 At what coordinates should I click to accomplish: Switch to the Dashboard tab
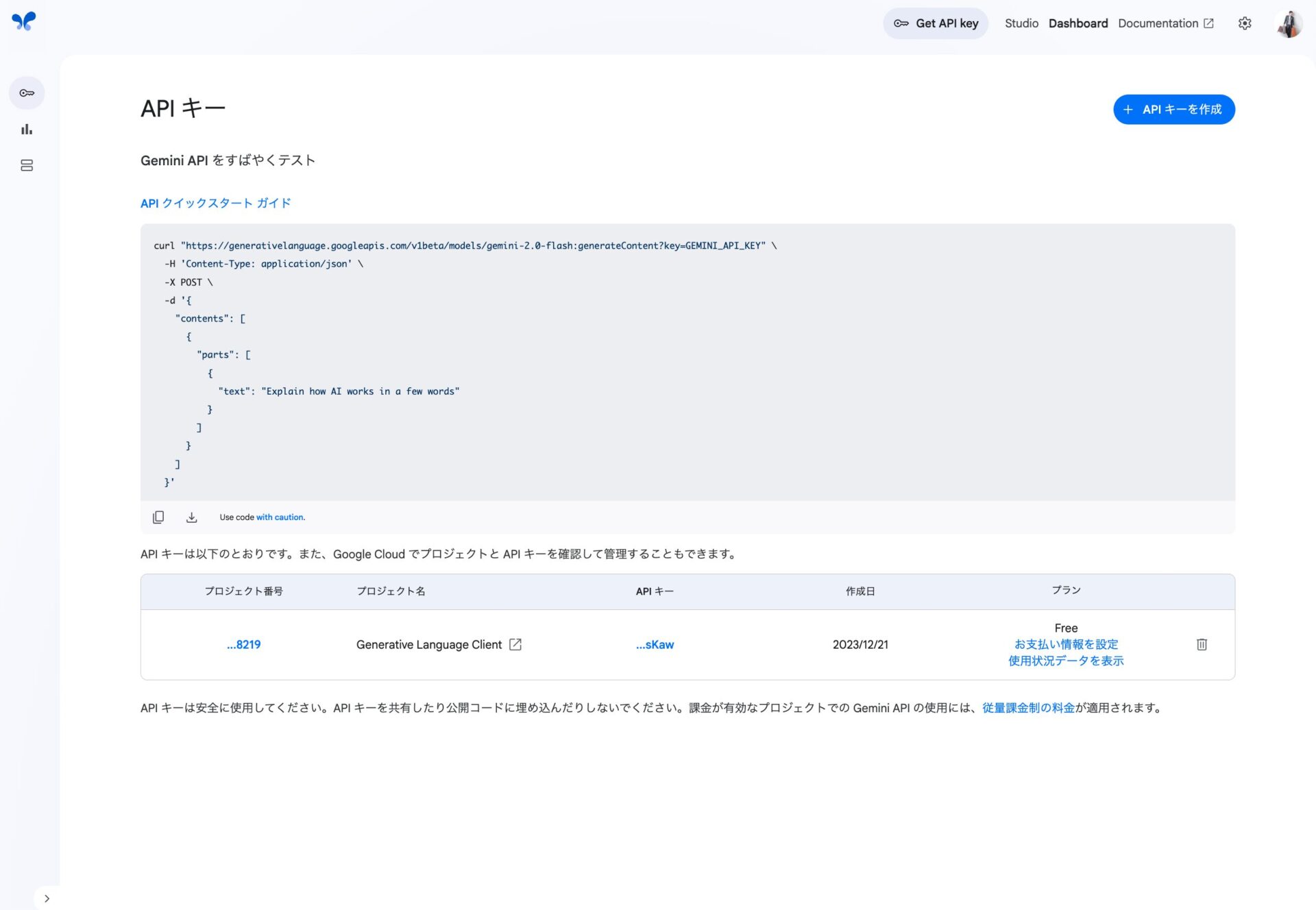[x=1078, y=23]
